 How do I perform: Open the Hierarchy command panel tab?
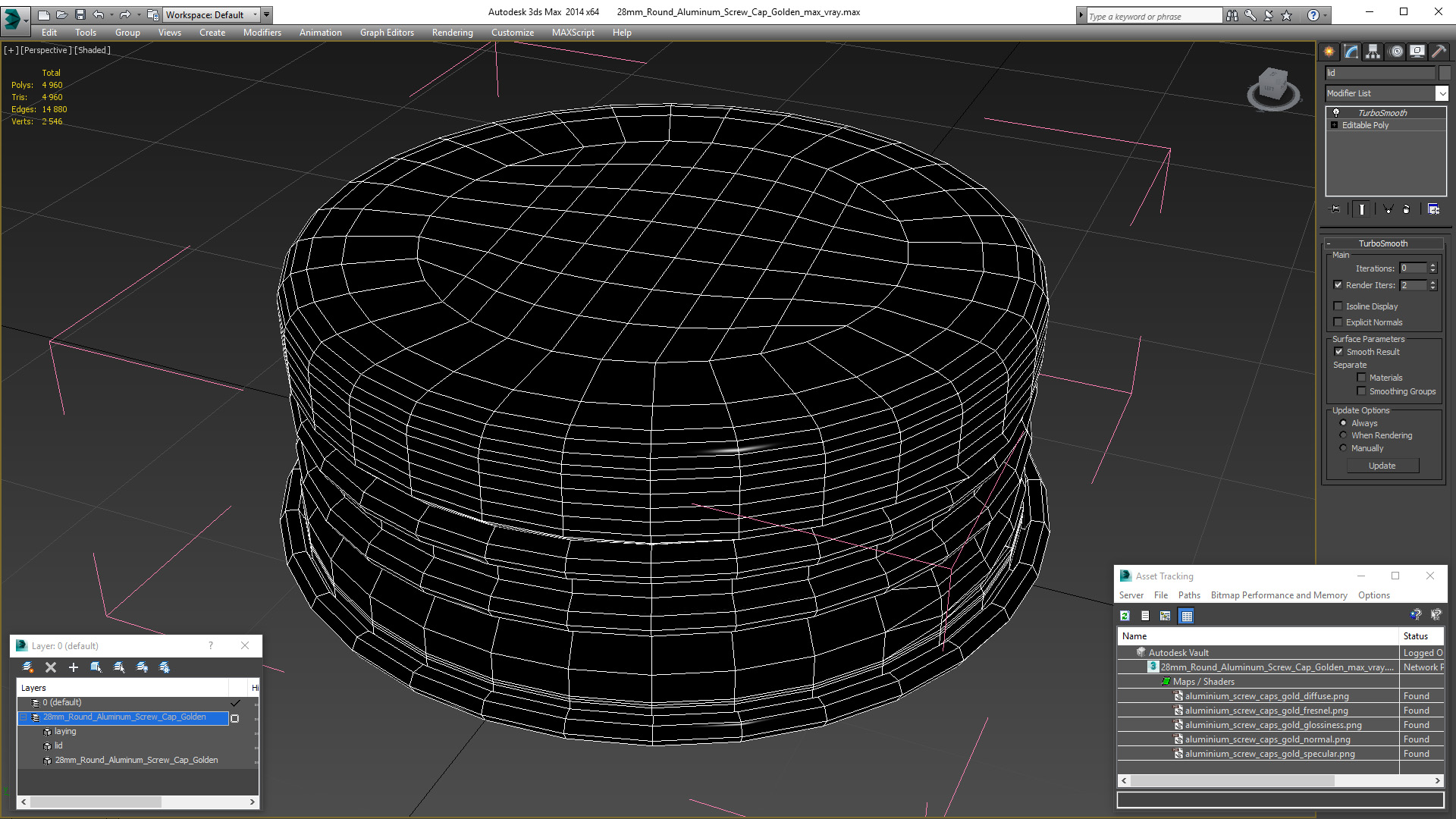click(1373, 52)
